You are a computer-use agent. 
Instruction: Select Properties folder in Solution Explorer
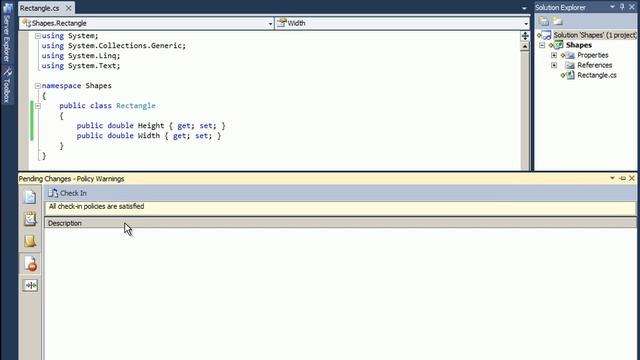[x=593, y=55]
